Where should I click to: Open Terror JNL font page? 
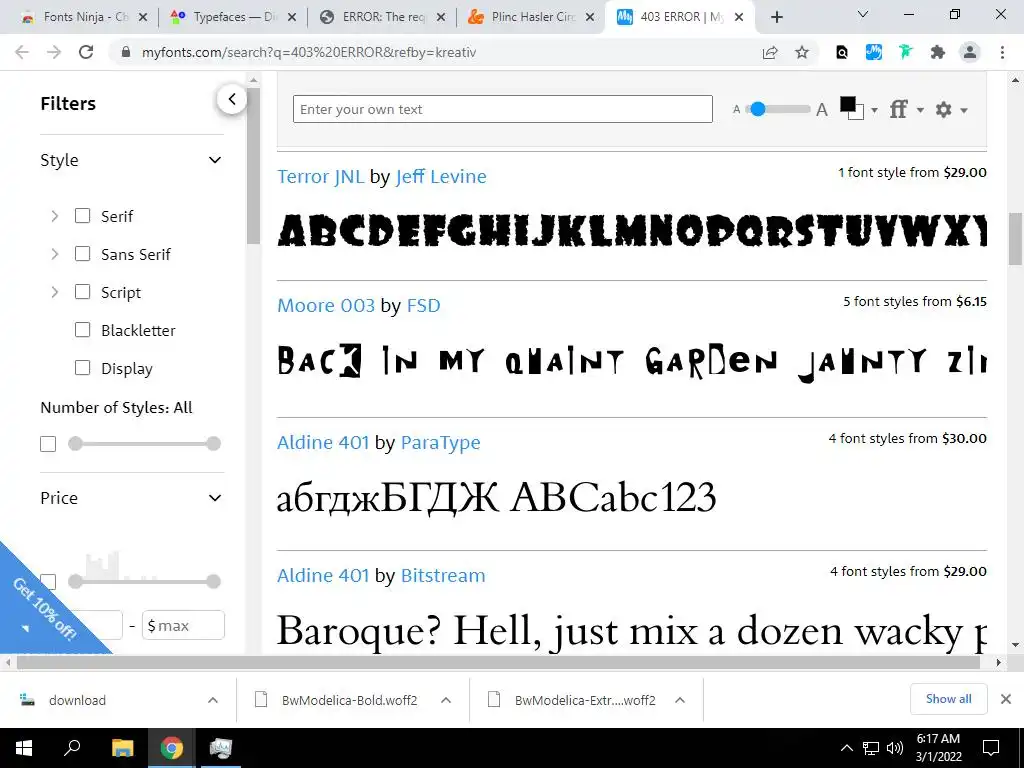click(x=321, y=176)
